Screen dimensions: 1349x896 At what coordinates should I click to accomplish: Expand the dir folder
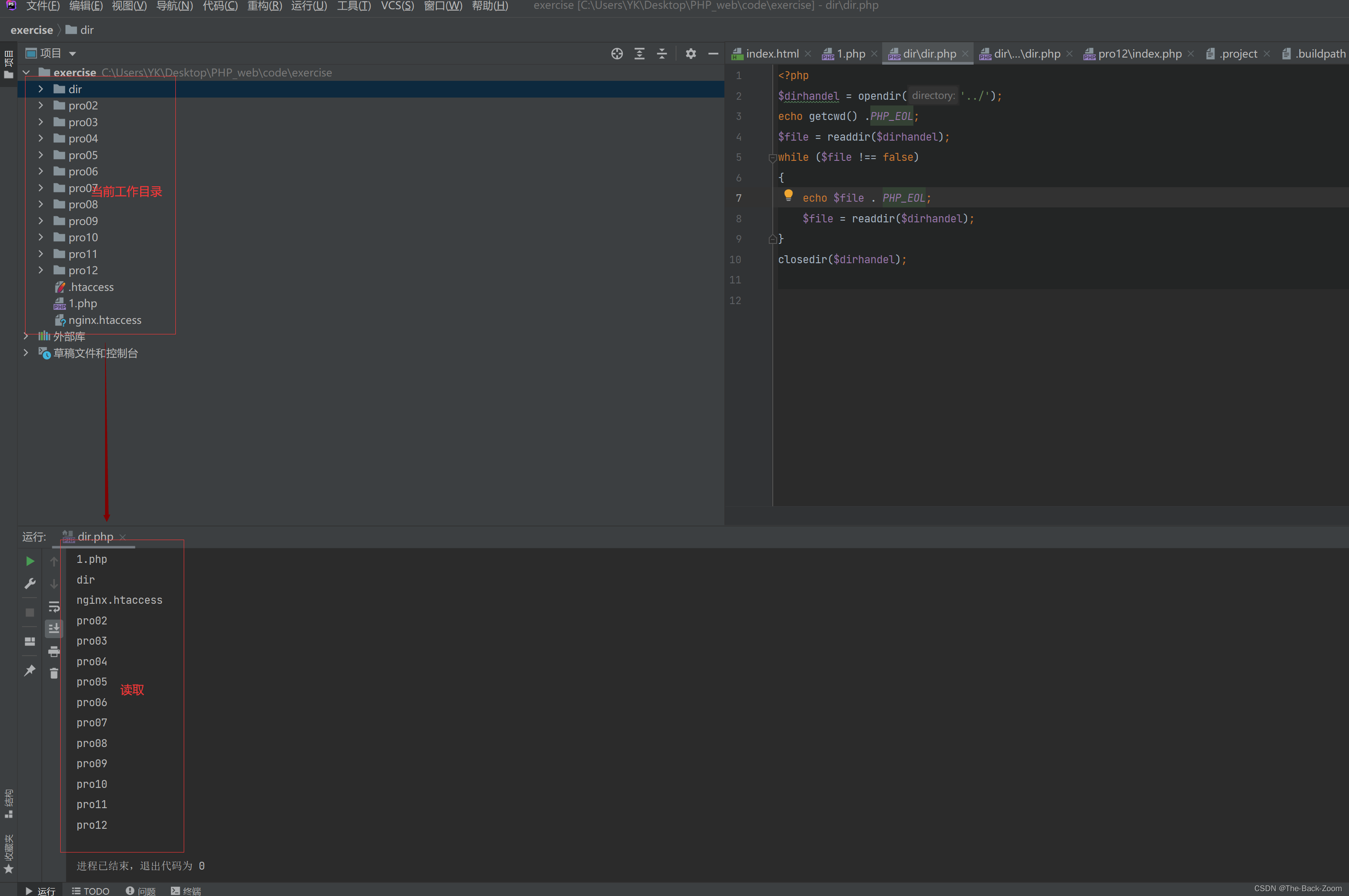click(40, 89)
